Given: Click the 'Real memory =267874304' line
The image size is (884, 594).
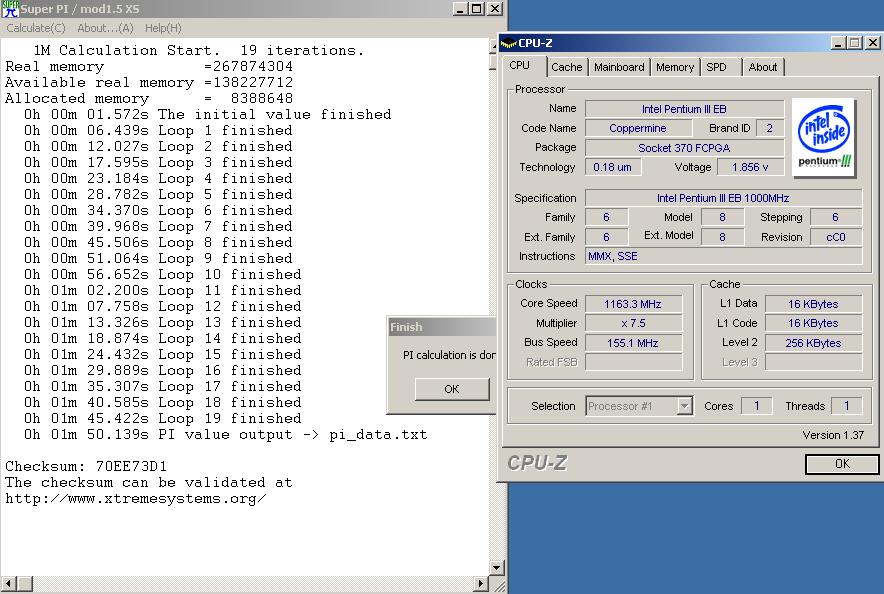Looking at the screenshot, I should coord(149,67).
